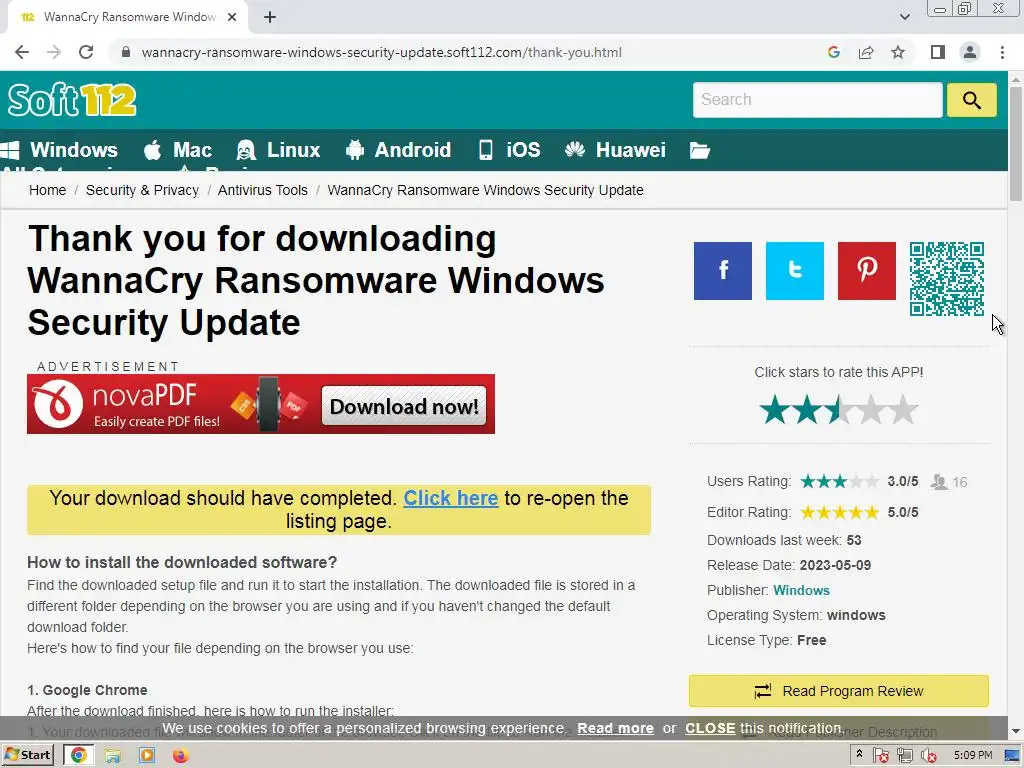This screenshot has width=1024, height=768.
Task: Click the padlock site info icon
Action: click(x=126, y=52)
